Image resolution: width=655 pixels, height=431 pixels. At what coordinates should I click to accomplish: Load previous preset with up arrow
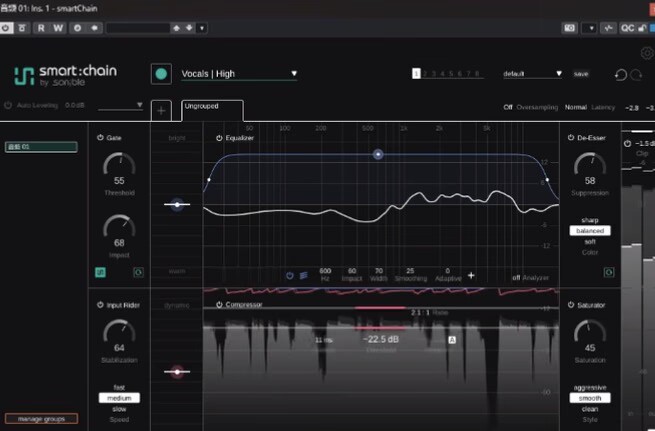[176, 28]
